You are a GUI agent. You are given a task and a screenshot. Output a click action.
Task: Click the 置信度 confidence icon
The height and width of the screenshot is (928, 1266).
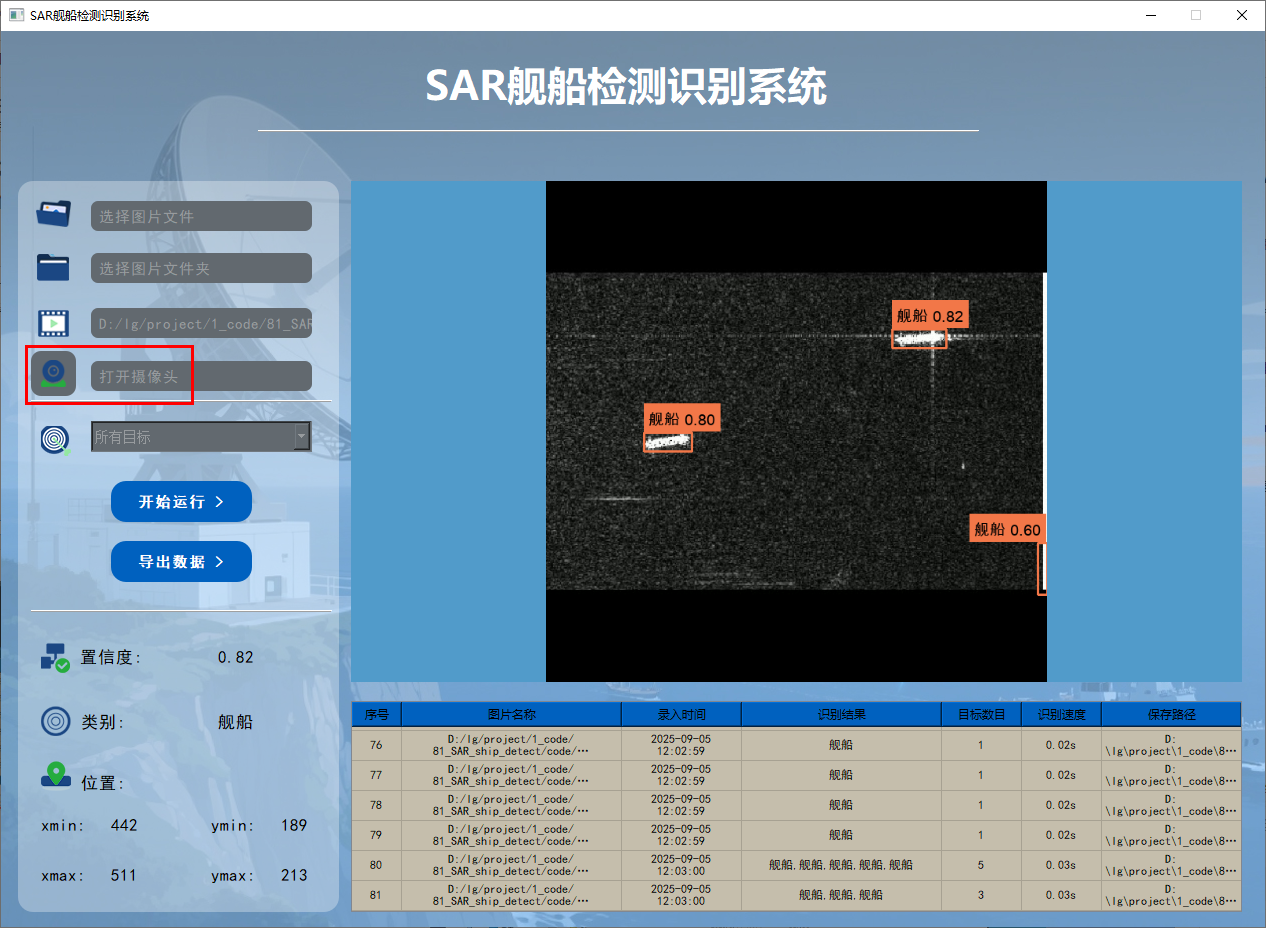tap(55, 657)
